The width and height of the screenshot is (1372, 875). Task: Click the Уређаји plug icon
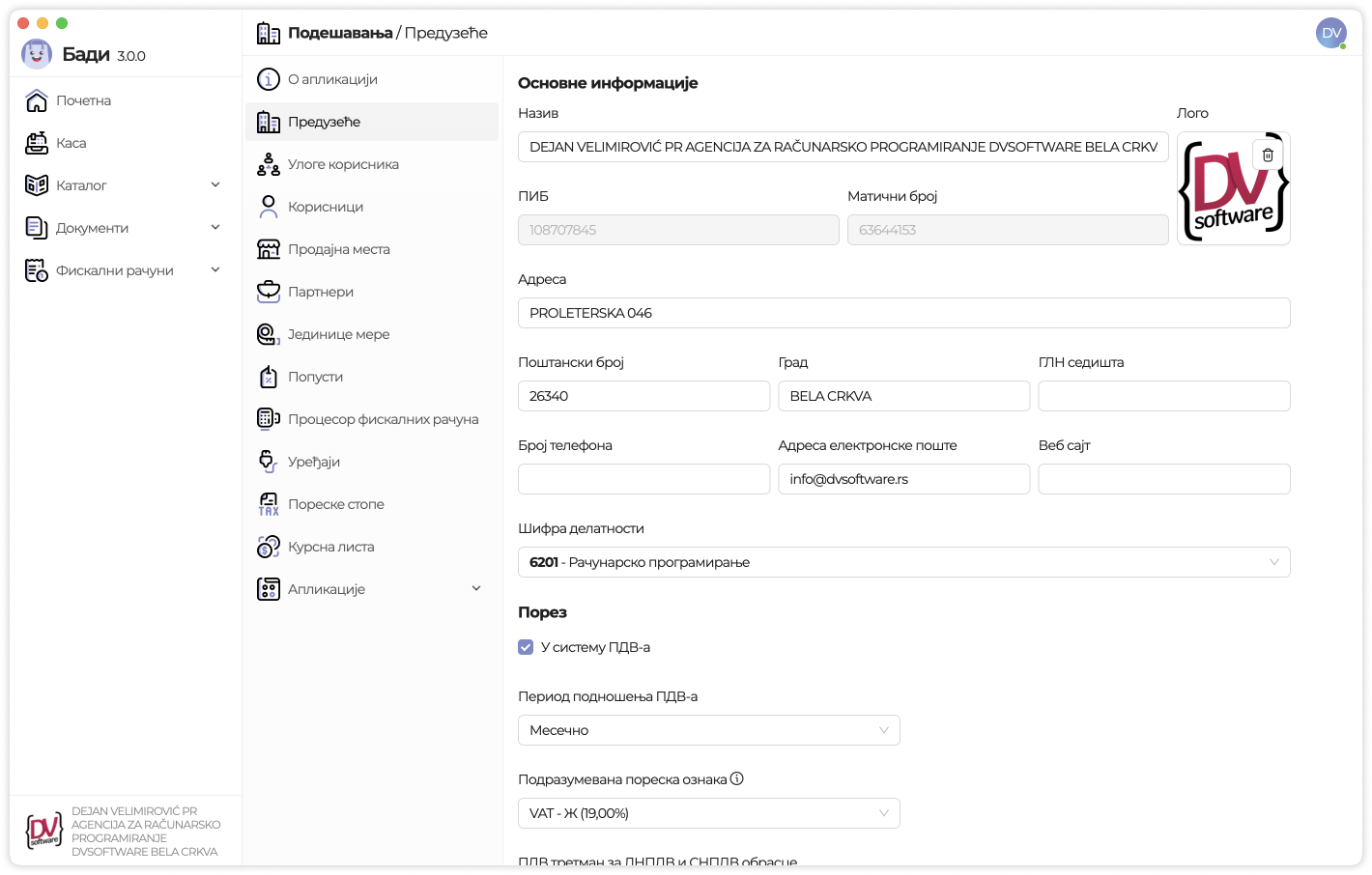(x=269, y=462)
